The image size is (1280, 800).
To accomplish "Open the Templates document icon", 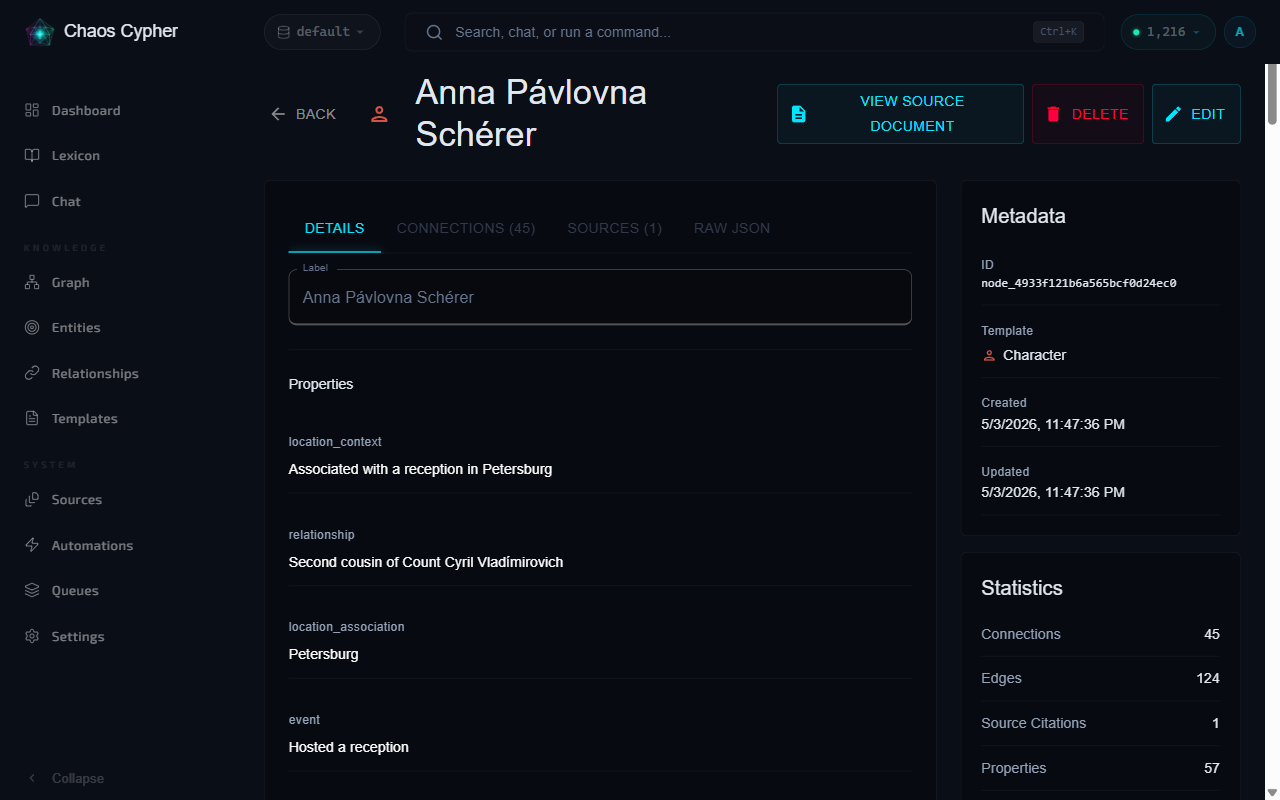I will [32, 419].
